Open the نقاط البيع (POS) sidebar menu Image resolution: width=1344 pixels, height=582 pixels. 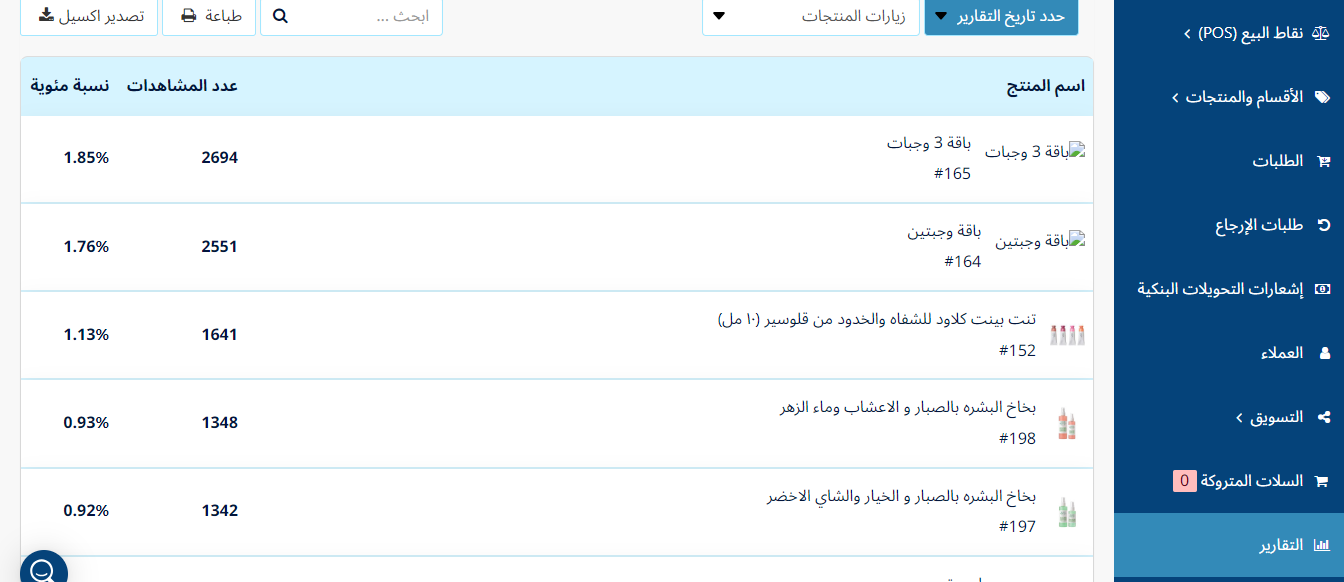(1229, 33)
